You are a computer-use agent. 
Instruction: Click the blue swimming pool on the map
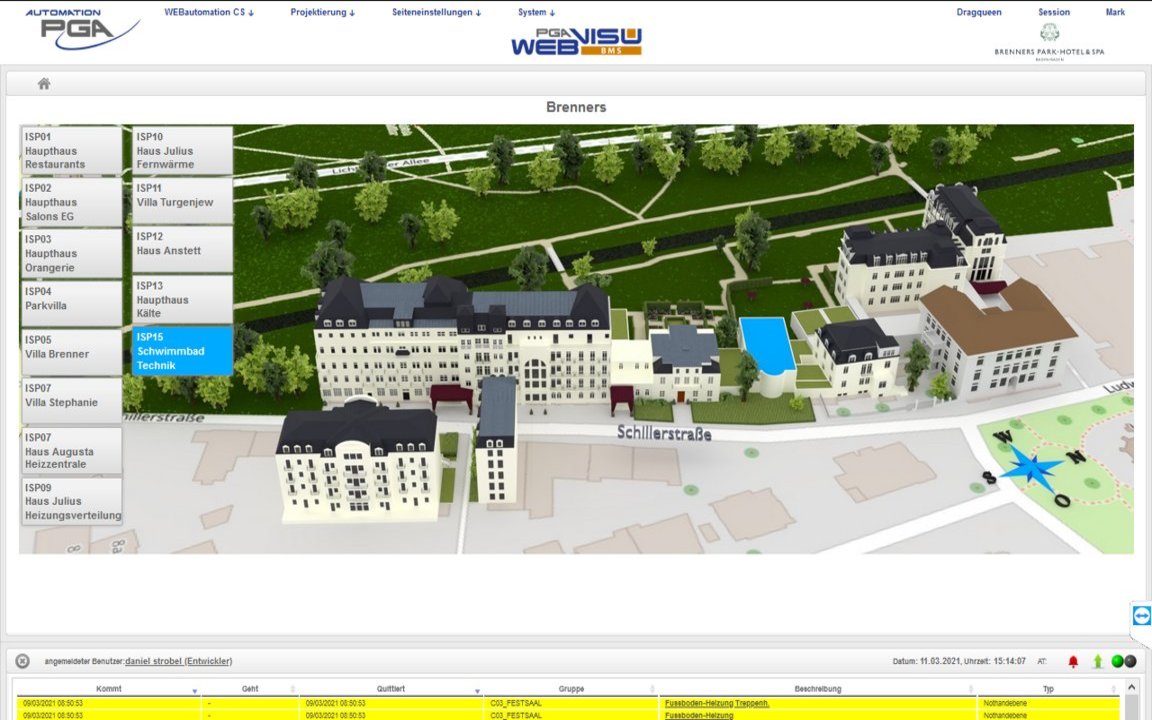coord(767,345)
